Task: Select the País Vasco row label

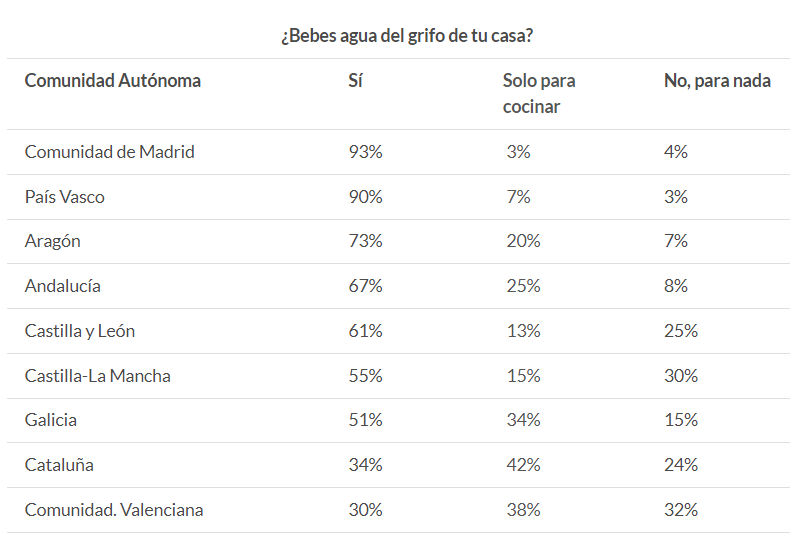Action: [64, 197]
